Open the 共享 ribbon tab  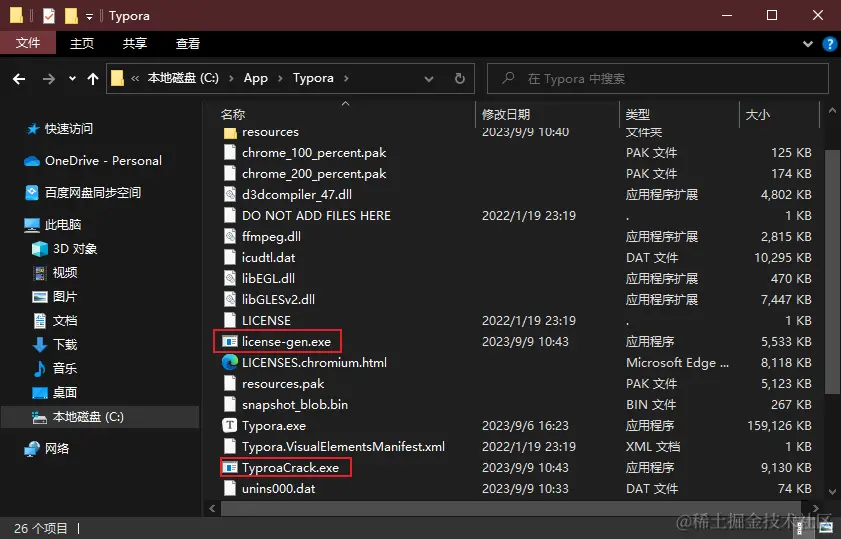[135, 43]
